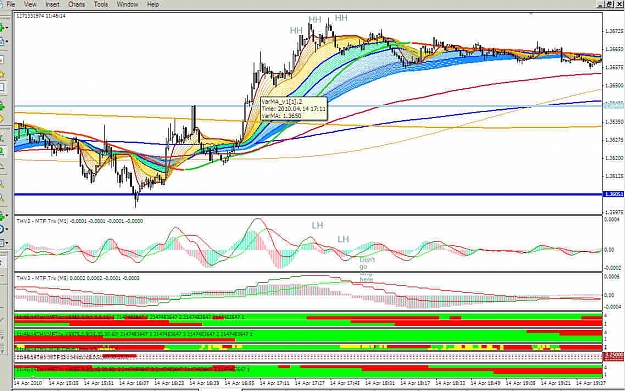Select the upper LH label near the Trix peak
This screenshot has height=391, width=625.
click(317, 226)
